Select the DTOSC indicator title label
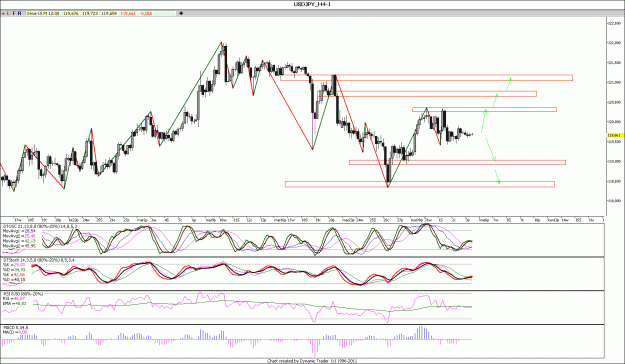The width and height of the screenshot is (625, 364). (40, 226)
